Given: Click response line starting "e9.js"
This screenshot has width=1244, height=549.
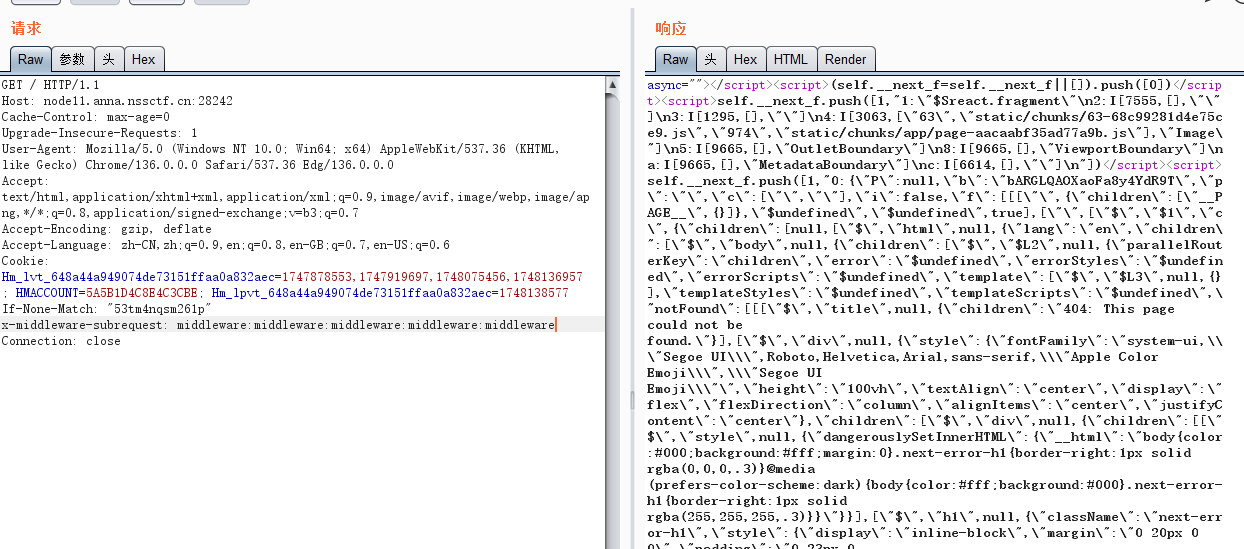Looking at the screenshot, I should point(935,133).
